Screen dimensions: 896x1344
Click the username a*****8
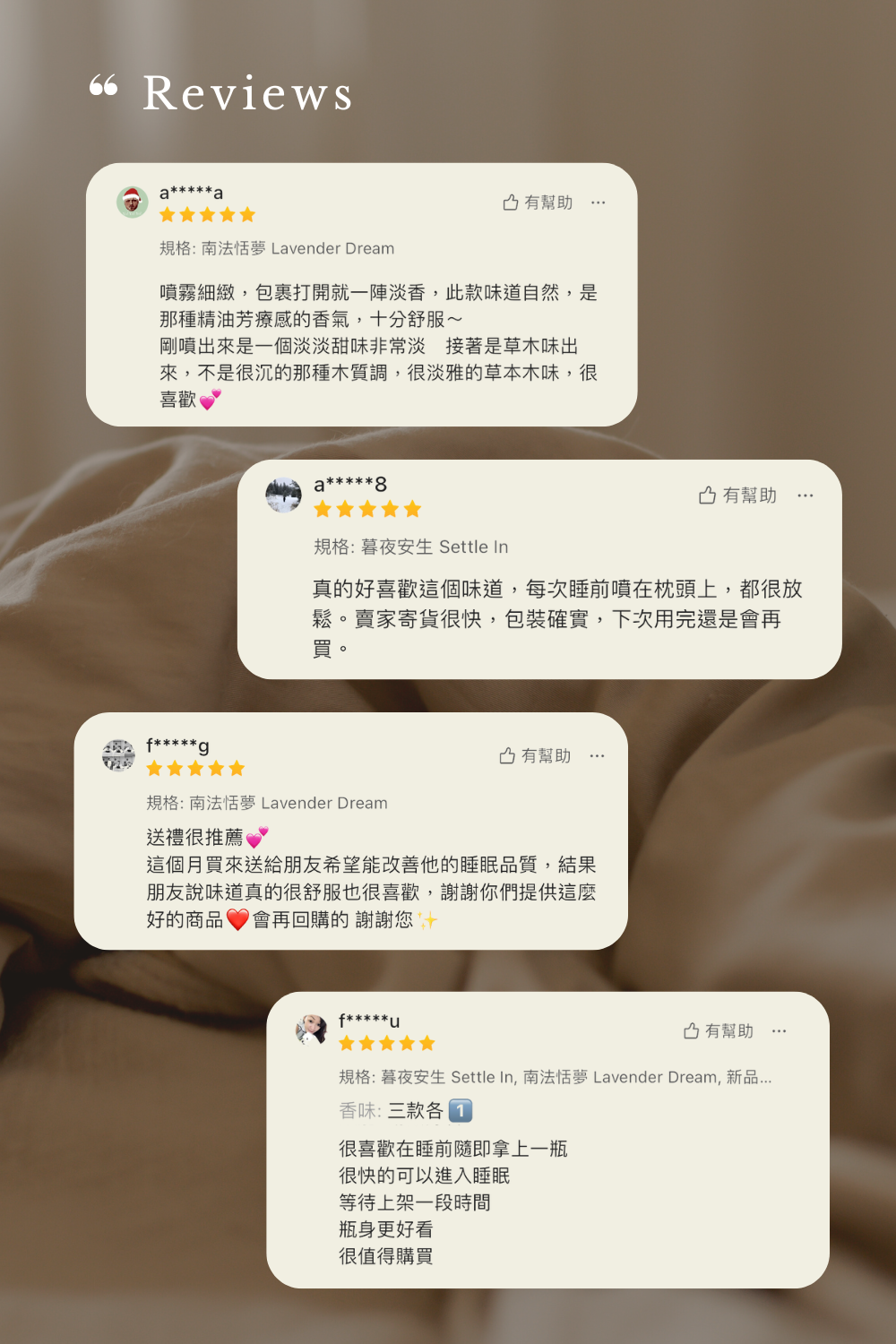[x=350, y=485]
